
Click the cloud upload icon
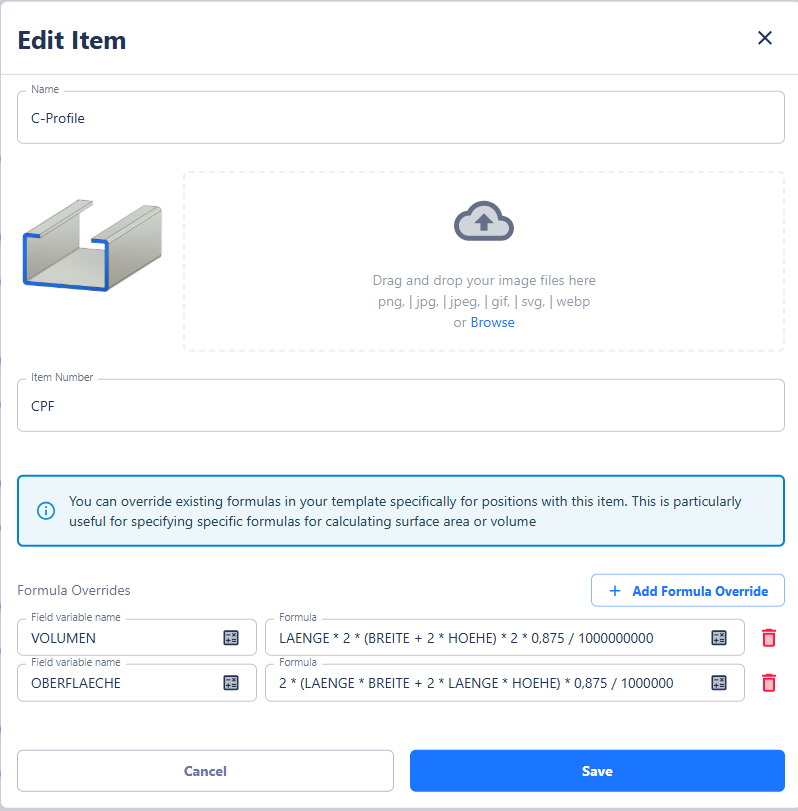click(x=484, y=222)
